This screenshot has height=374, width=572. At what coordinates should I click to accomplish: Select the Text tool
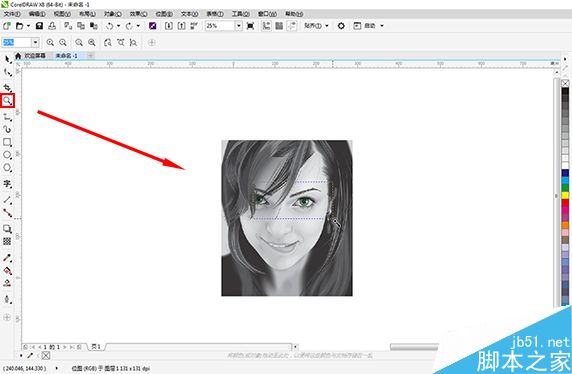7,184
